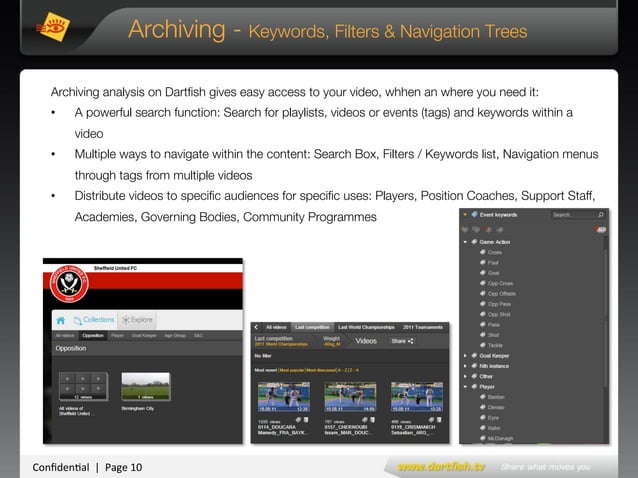Viewport: 638px width, 478px height.
Task: Toggle the red switch in keywords panel
Action: pos(600,230)
